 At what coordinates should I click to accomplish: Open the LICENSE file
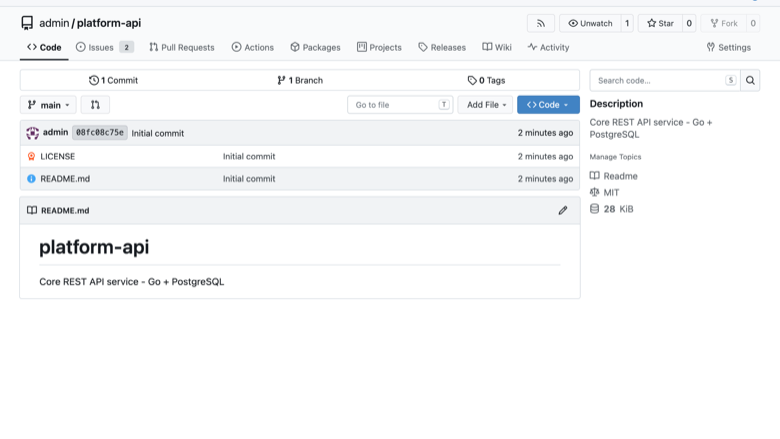[x=58, y=156]
